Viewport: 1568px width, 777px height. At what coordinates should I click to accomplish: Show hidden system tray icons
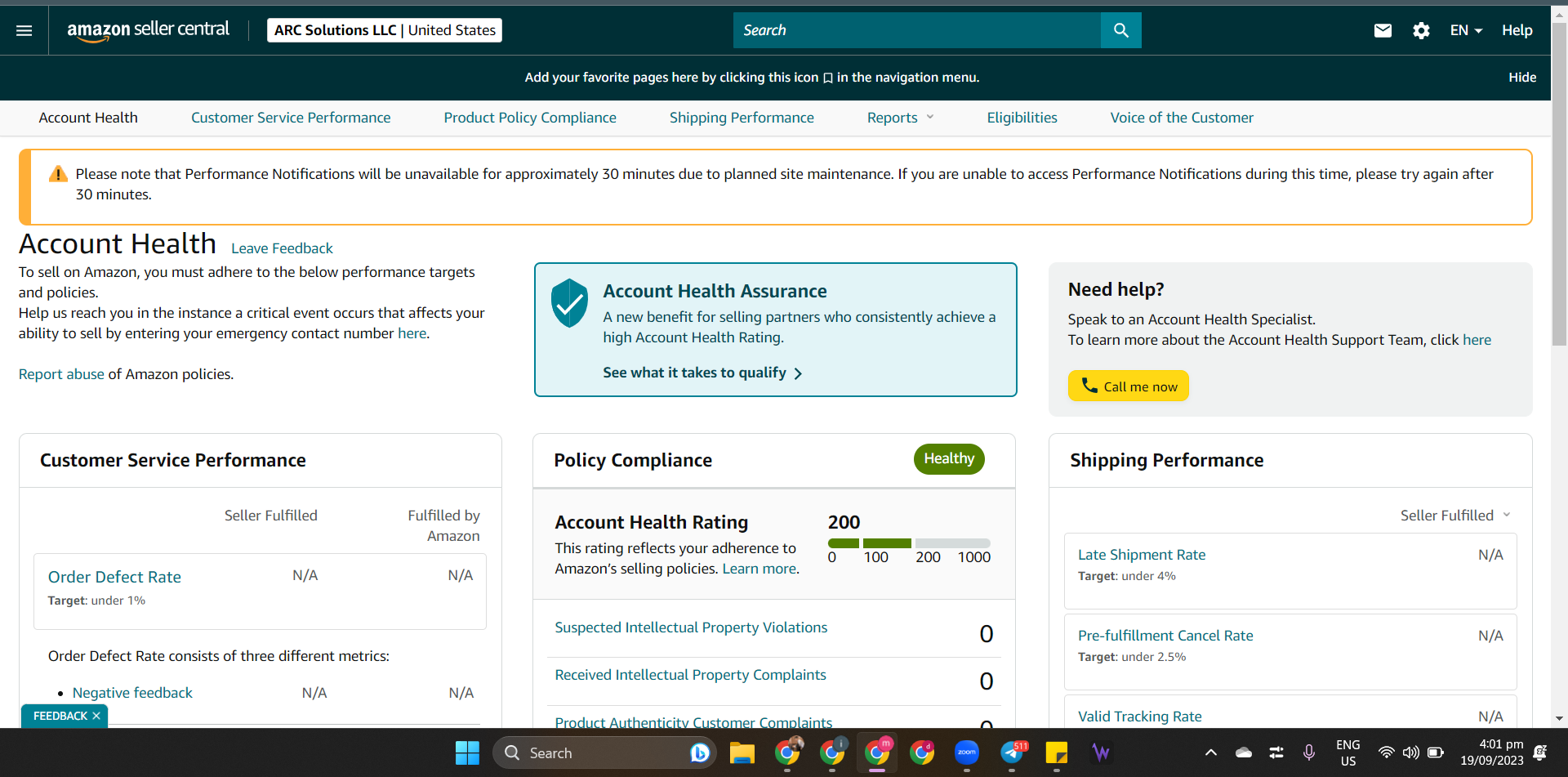[x=1211, y=752]
